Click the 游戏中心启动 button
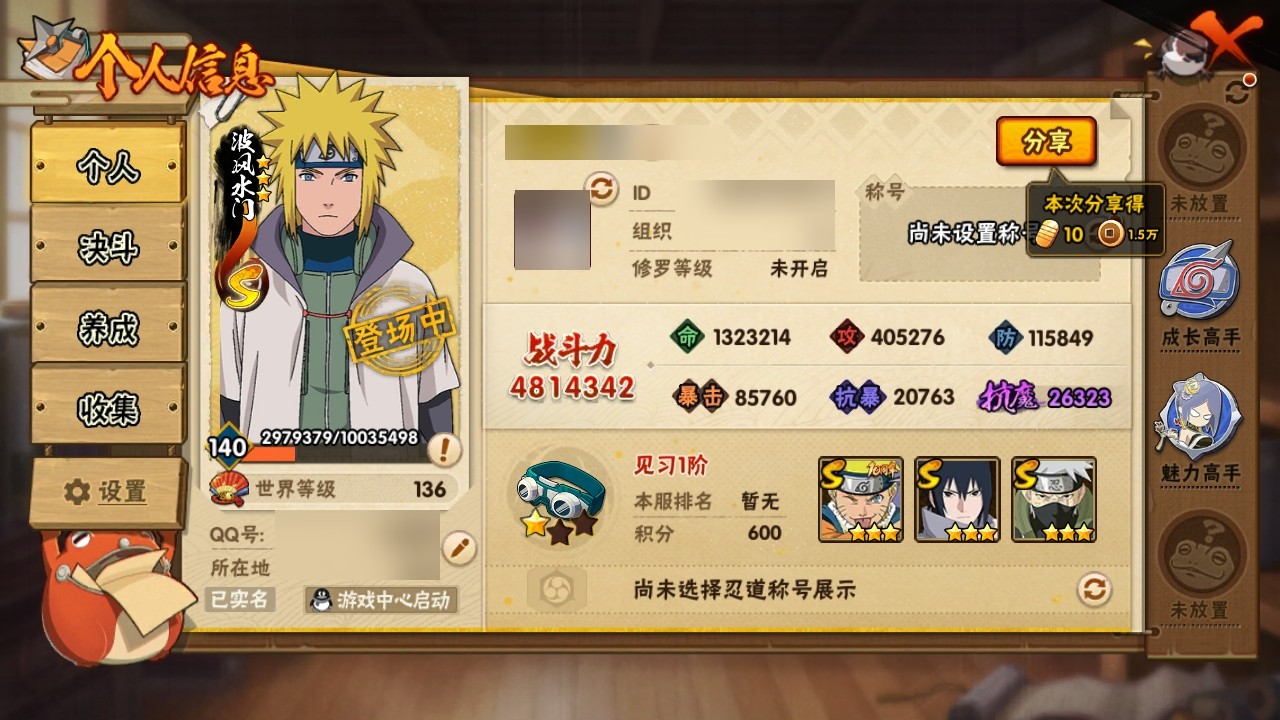 [x=382, y=600]
